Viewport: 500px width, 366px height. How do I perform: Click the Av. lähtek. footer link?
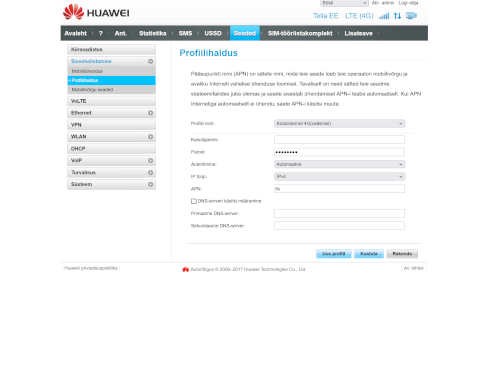(x=414, y=268)
